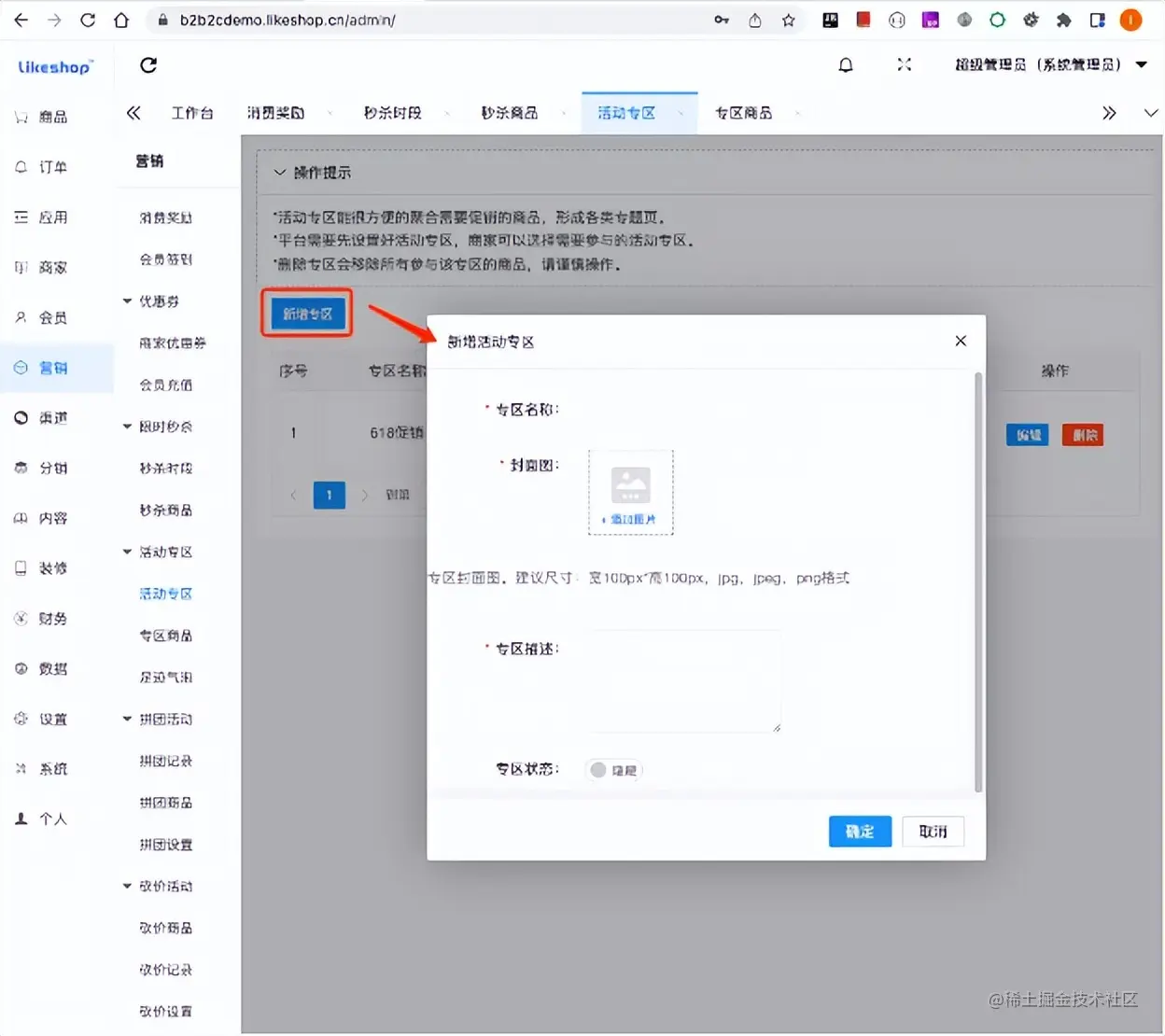Open 拼团记录 in the marketing submenu
Screen dimensions: 1165x1036
tap(166, 761)
